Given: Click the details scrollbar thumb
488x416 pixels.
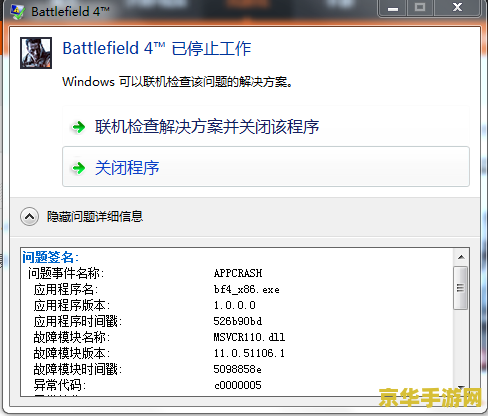Looking at the screenshot, I should coord(461,288).
